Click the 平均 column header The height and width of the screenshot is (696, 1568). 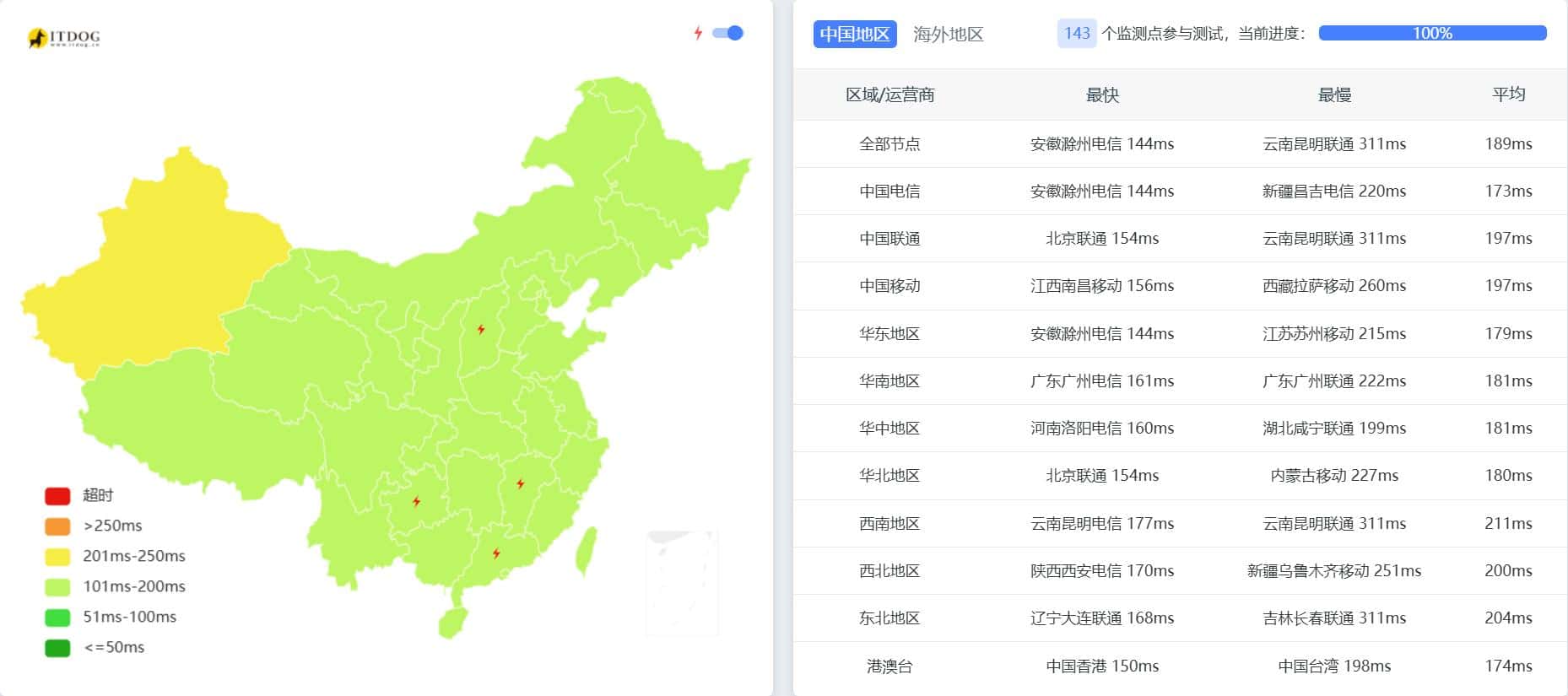[1508, 94]
